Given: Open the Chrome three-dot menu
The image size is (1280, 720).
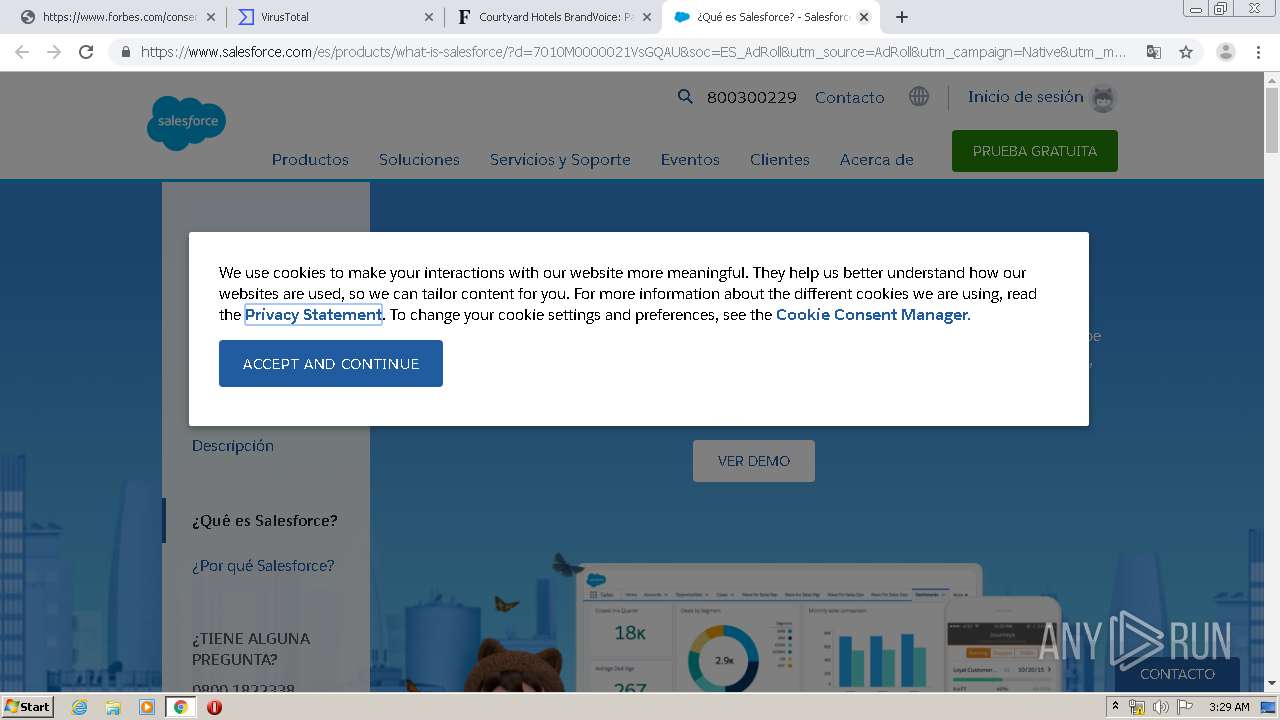Looking at the screenshot, I should (x=1258, y=52).
